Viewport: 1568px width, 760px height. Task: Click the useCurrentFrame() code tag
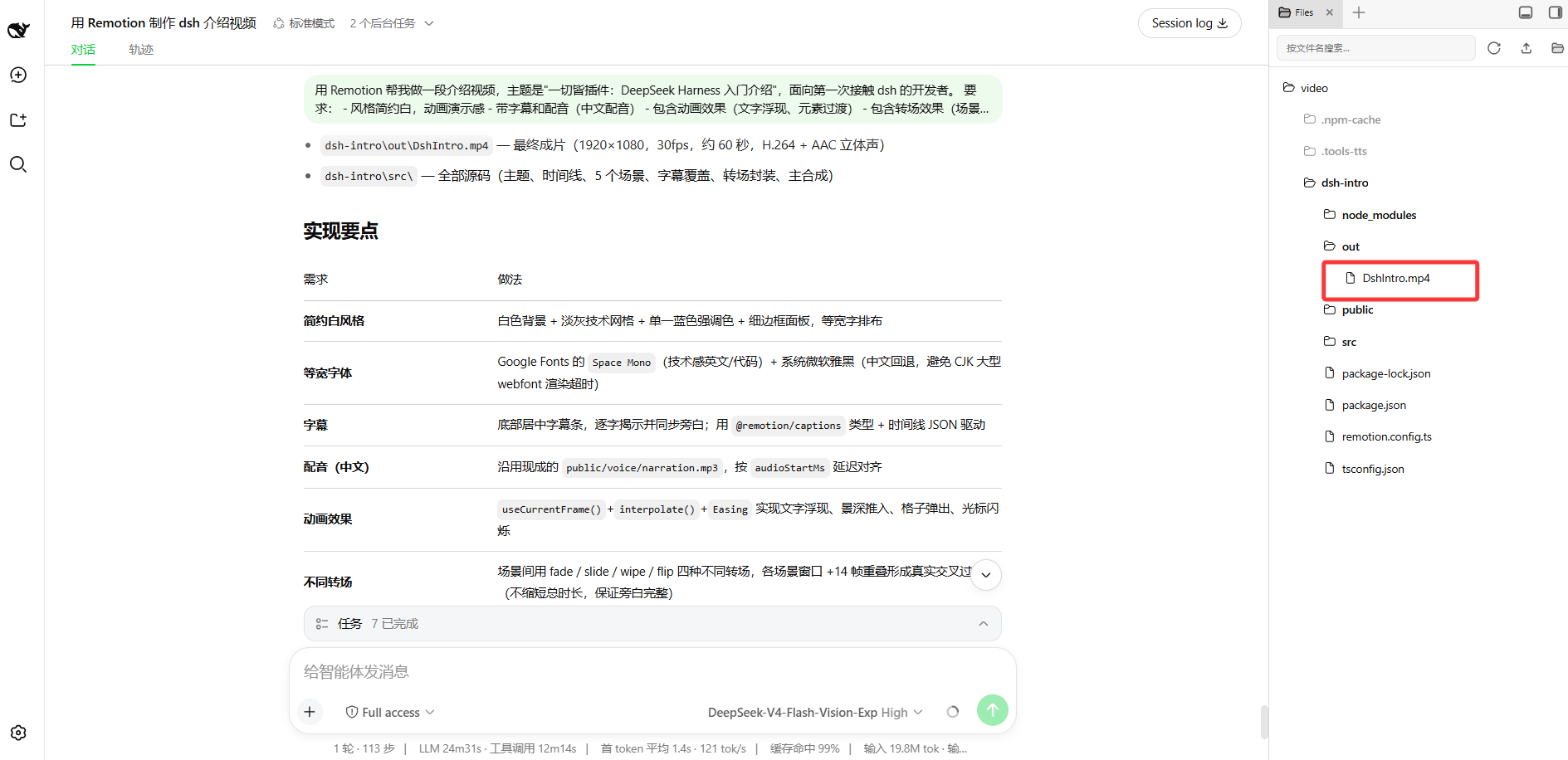pos(551,509)
